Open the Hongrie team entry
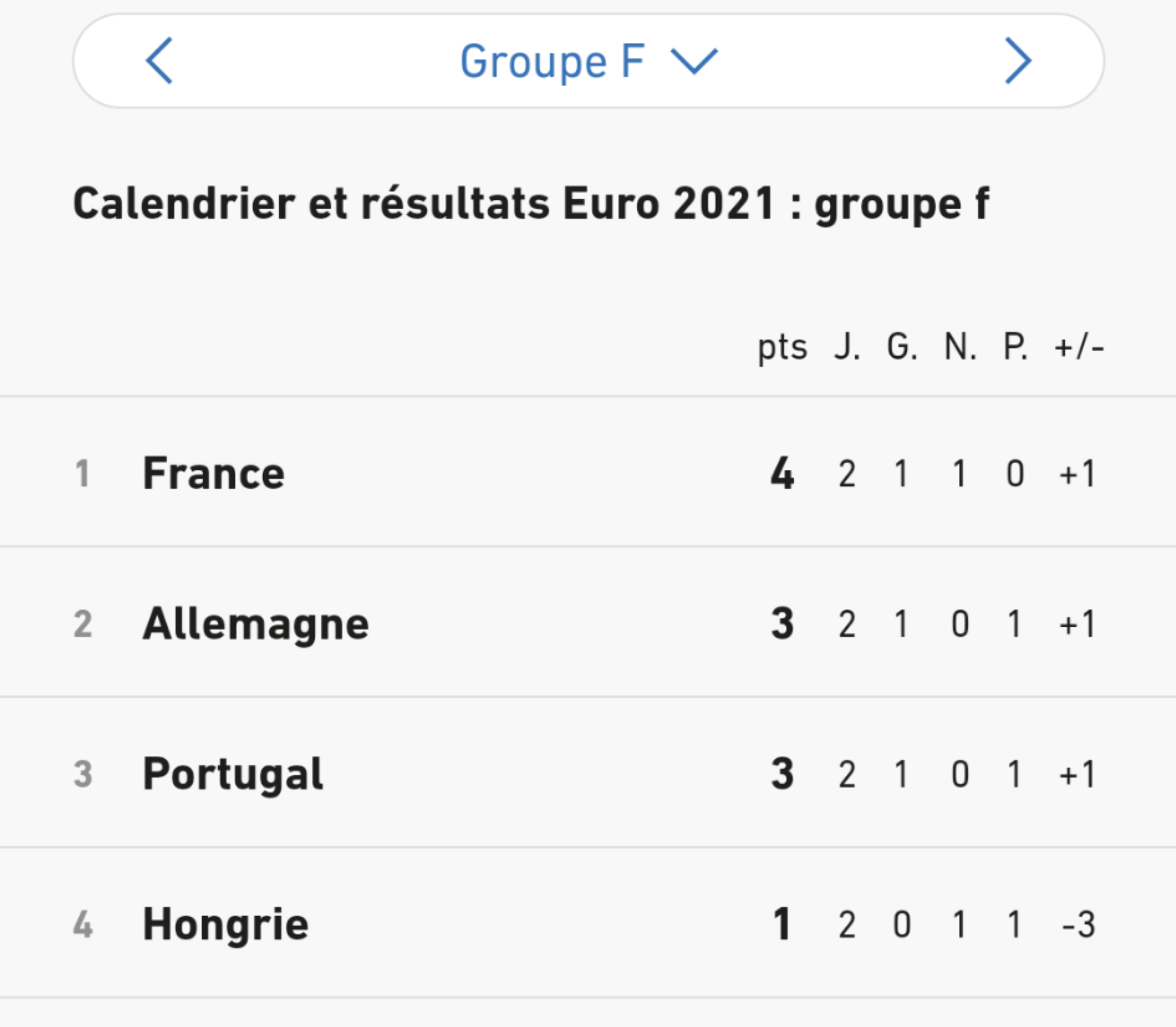This screenshot has width=1176, height=1027. (x=226, y=924)
